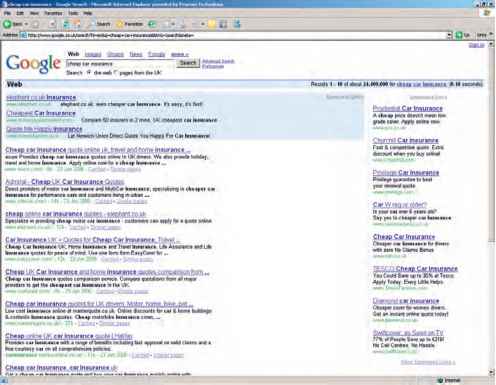
Task: Open the 'more »' Google services link
Action: point(179,54)
